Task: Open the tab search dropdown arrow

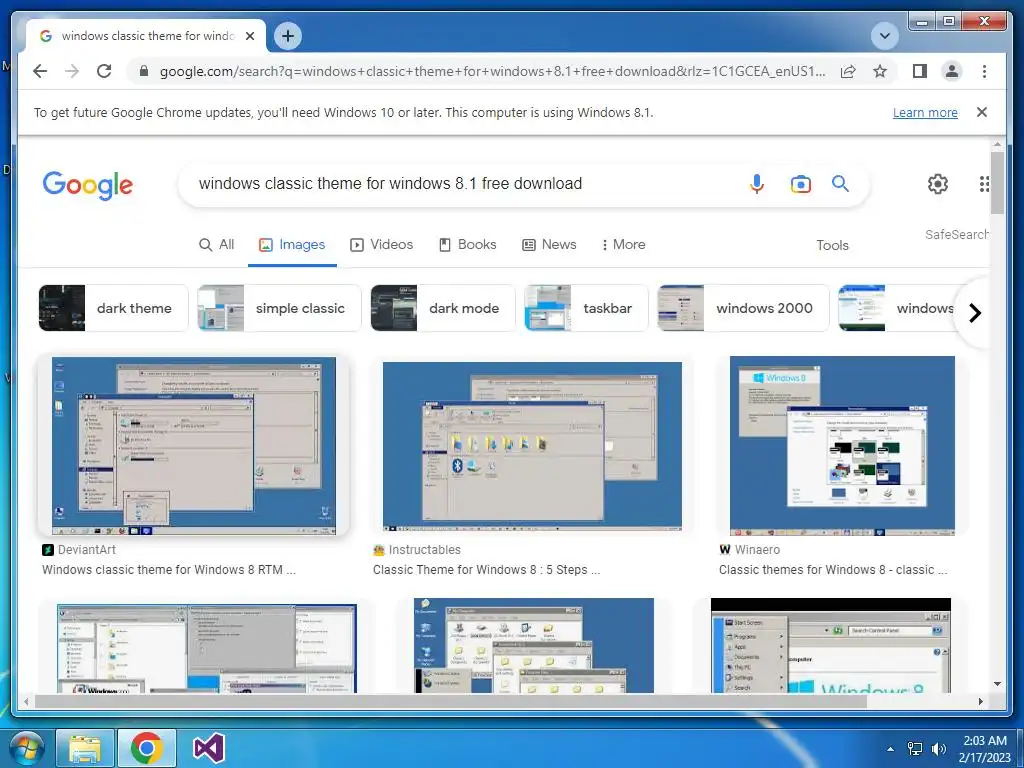Action: [x=885, y=36]
